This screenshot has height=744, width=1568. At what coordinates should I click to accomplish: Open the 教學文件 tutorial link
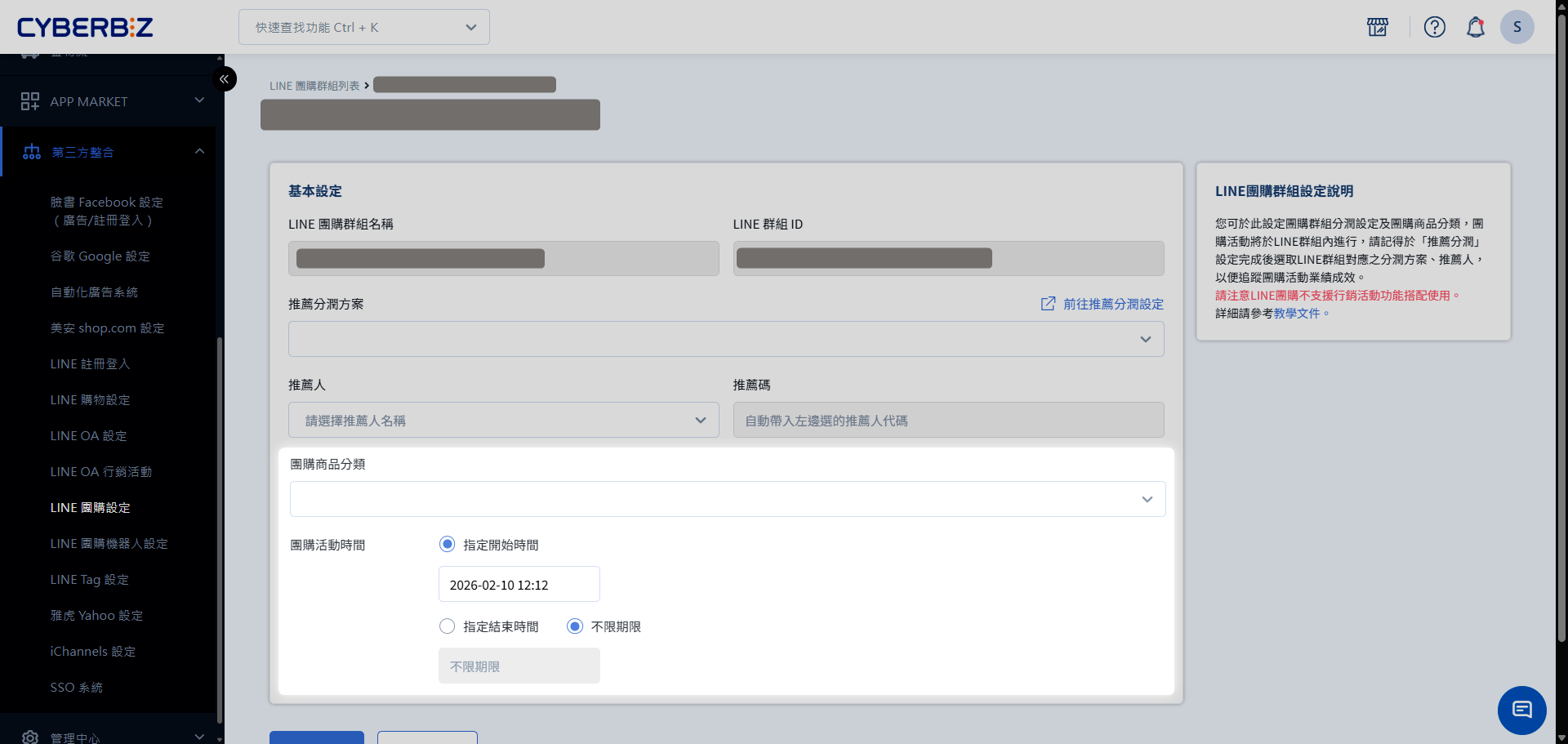point(1296,314)
